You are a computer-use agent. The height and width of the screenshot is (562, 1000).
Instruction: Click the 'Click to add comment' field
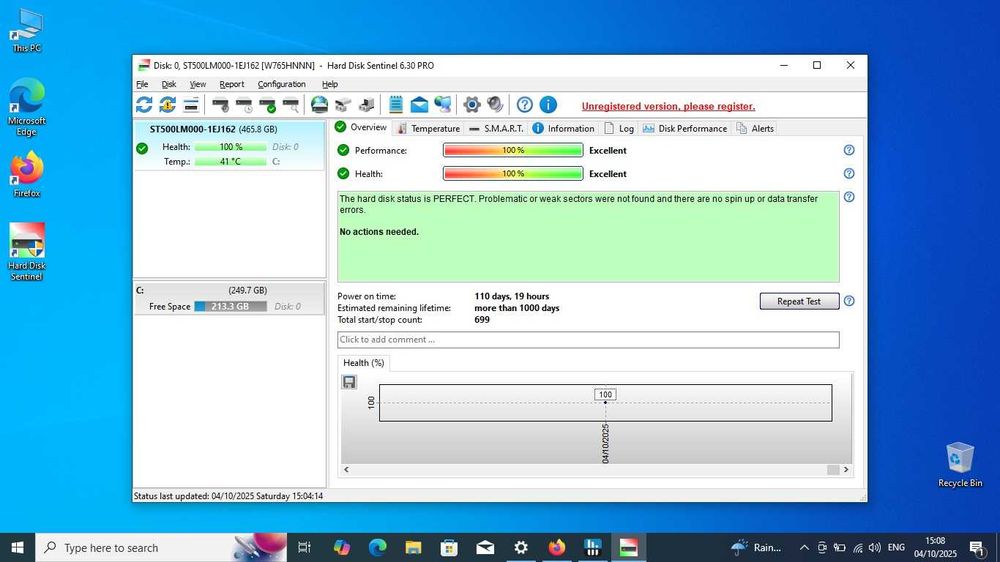pos(588,339)
